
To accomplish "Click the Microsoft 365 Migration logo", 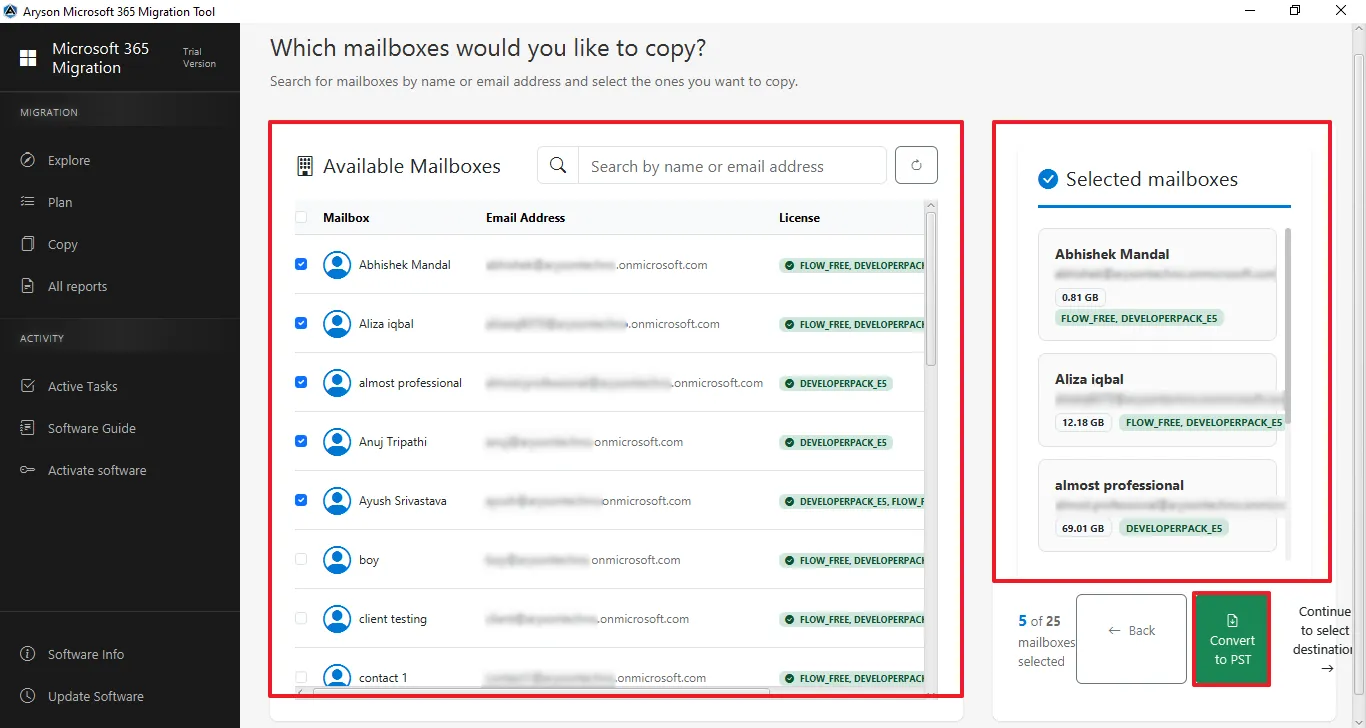I will pos(28,58).
